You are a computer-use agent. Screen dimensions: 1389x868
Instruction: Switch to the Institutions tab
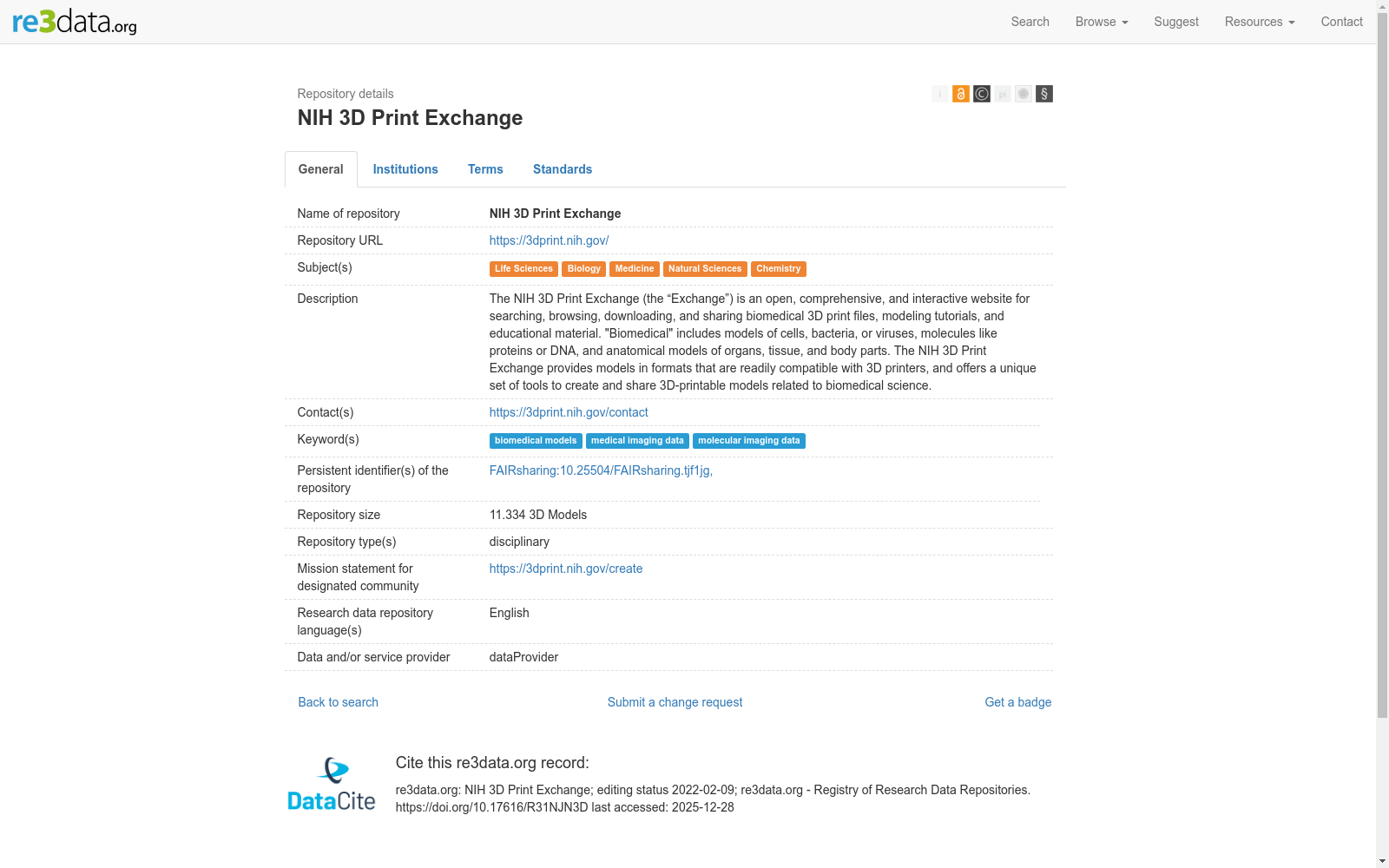pos(405,169)
